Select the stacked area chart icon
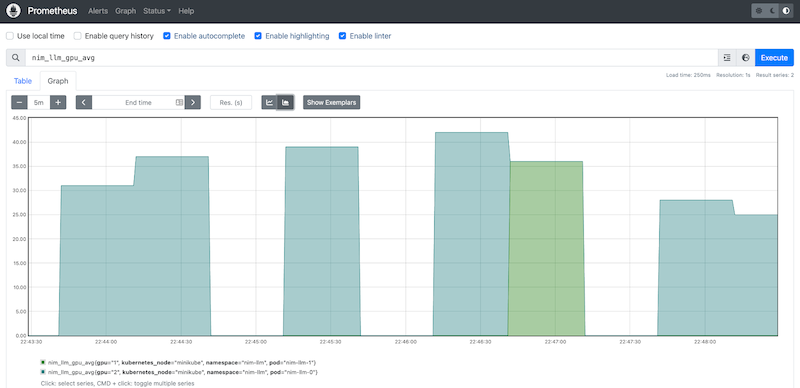The height and width of the screenshot is (388, 800). pos(285,102)
